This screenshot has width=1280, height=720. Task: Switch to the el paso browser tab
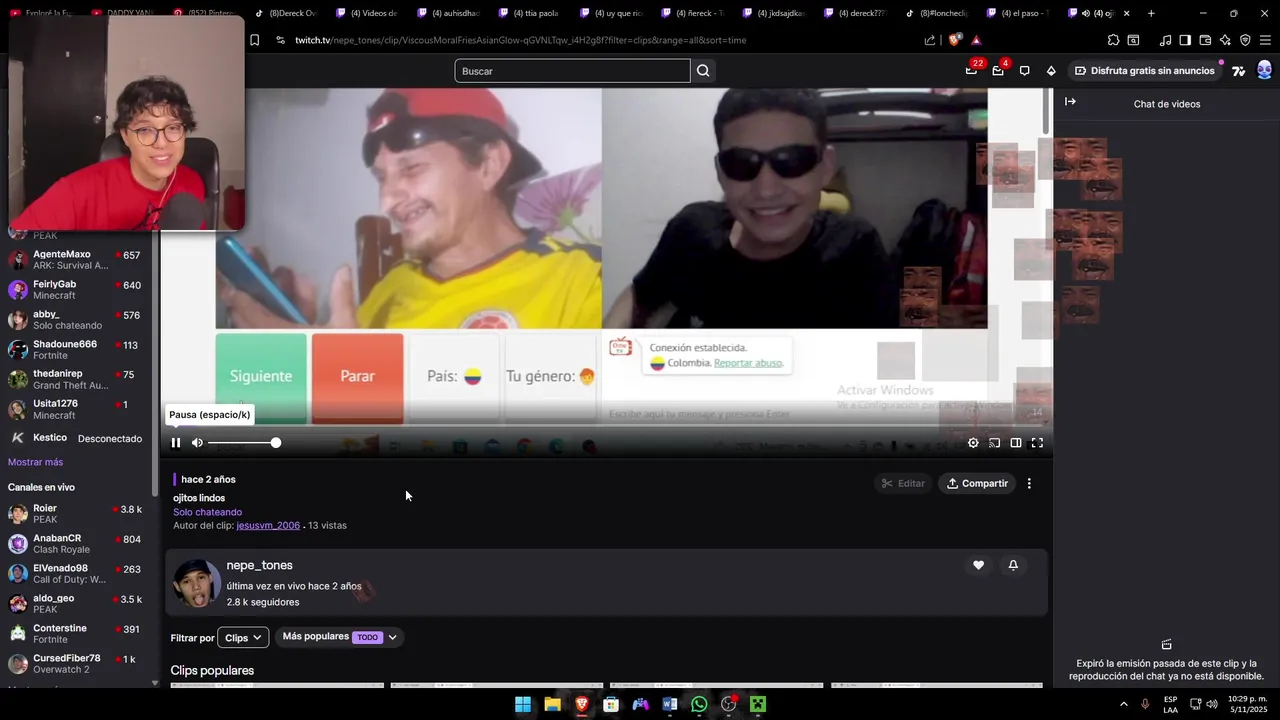(x=1018, y=13)
